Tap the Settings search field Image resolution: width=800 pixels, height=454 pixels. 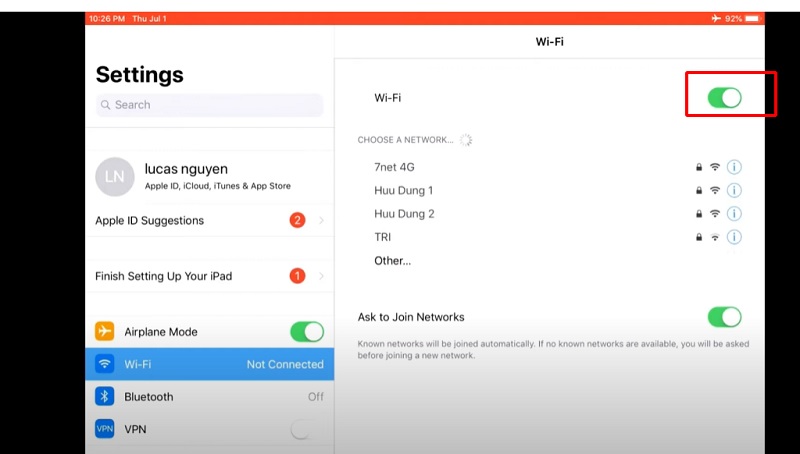[x=209, y=105]
